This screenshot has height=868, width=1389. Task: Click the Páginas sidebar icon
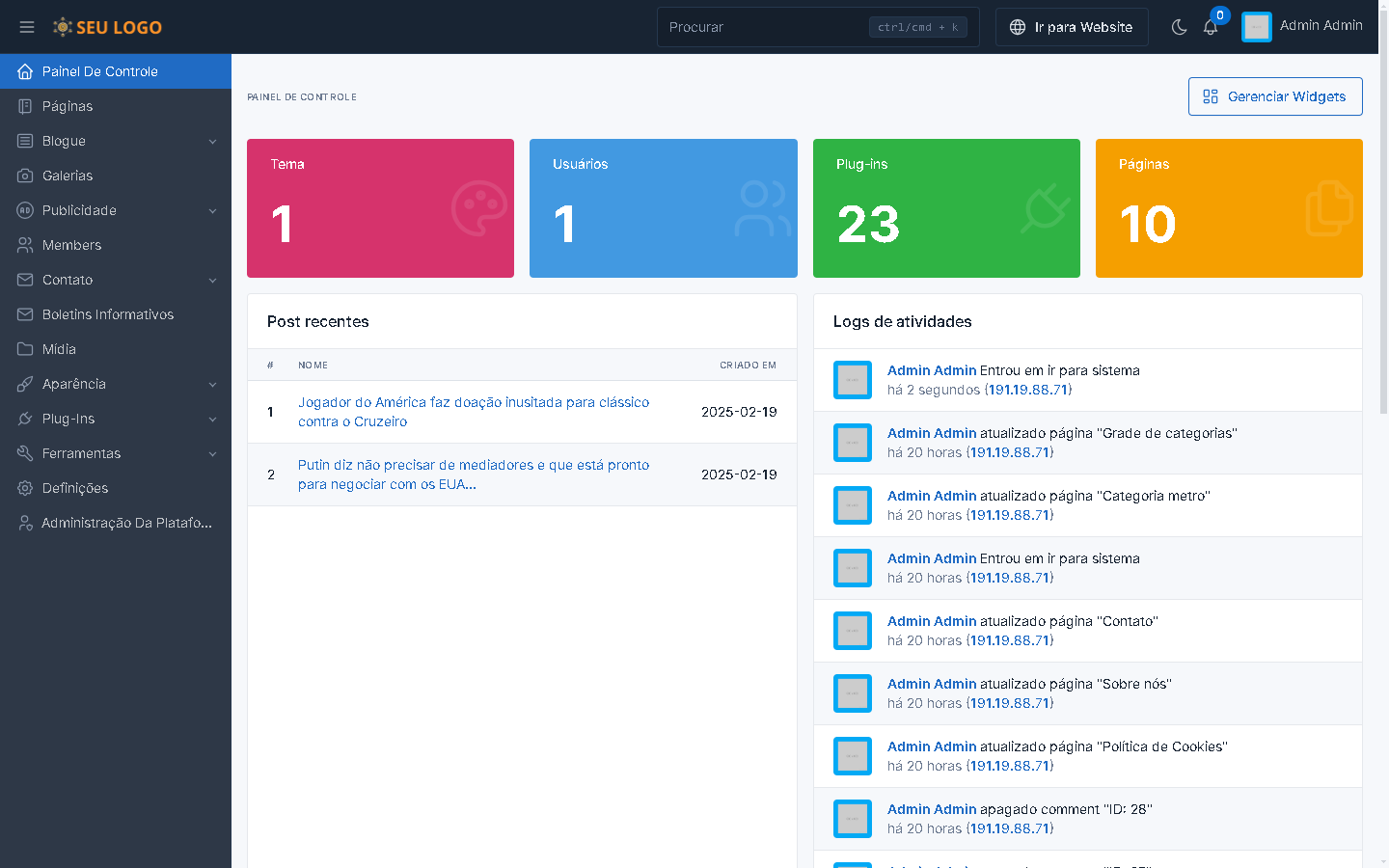click(25, 106)
